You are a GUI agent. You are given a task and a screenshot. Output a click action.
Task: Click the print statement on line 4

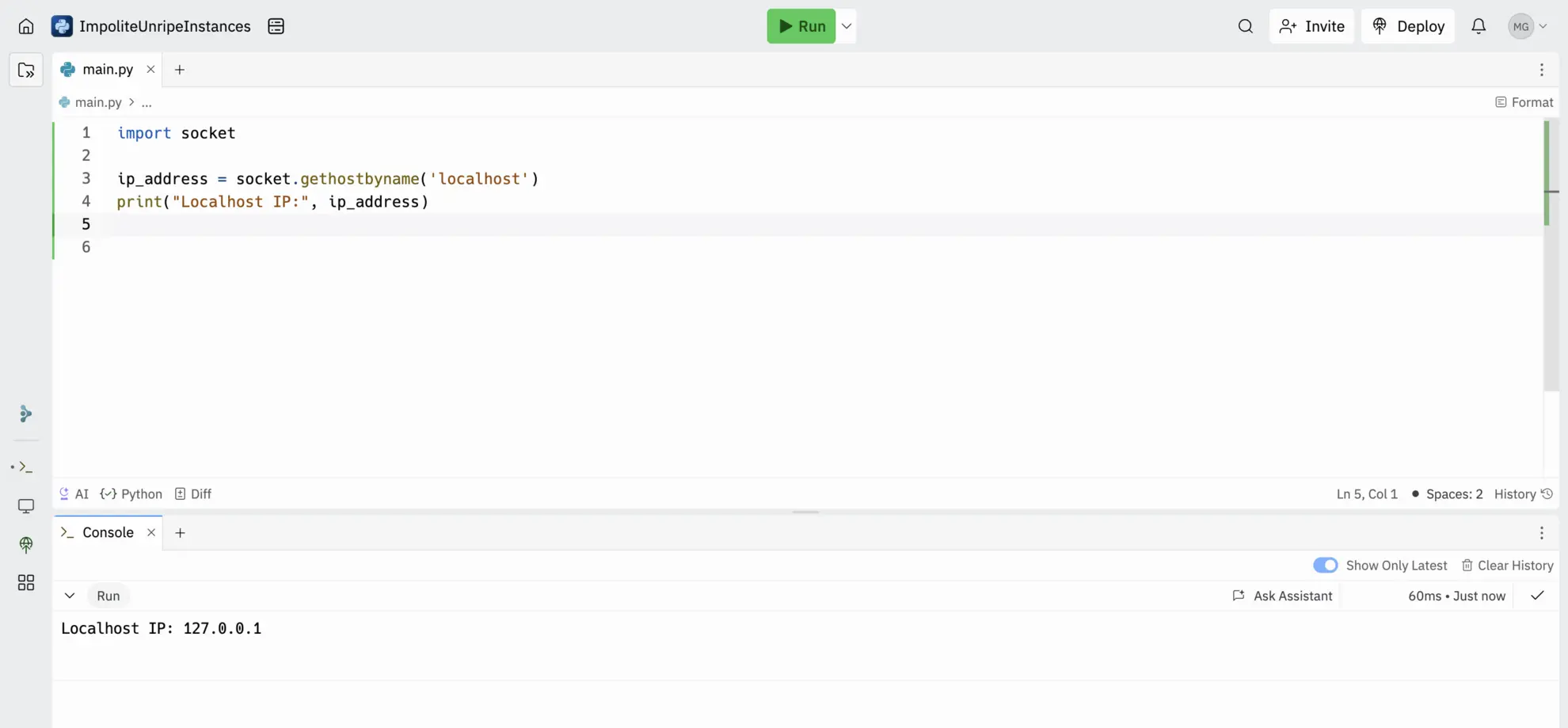[272, 202]
